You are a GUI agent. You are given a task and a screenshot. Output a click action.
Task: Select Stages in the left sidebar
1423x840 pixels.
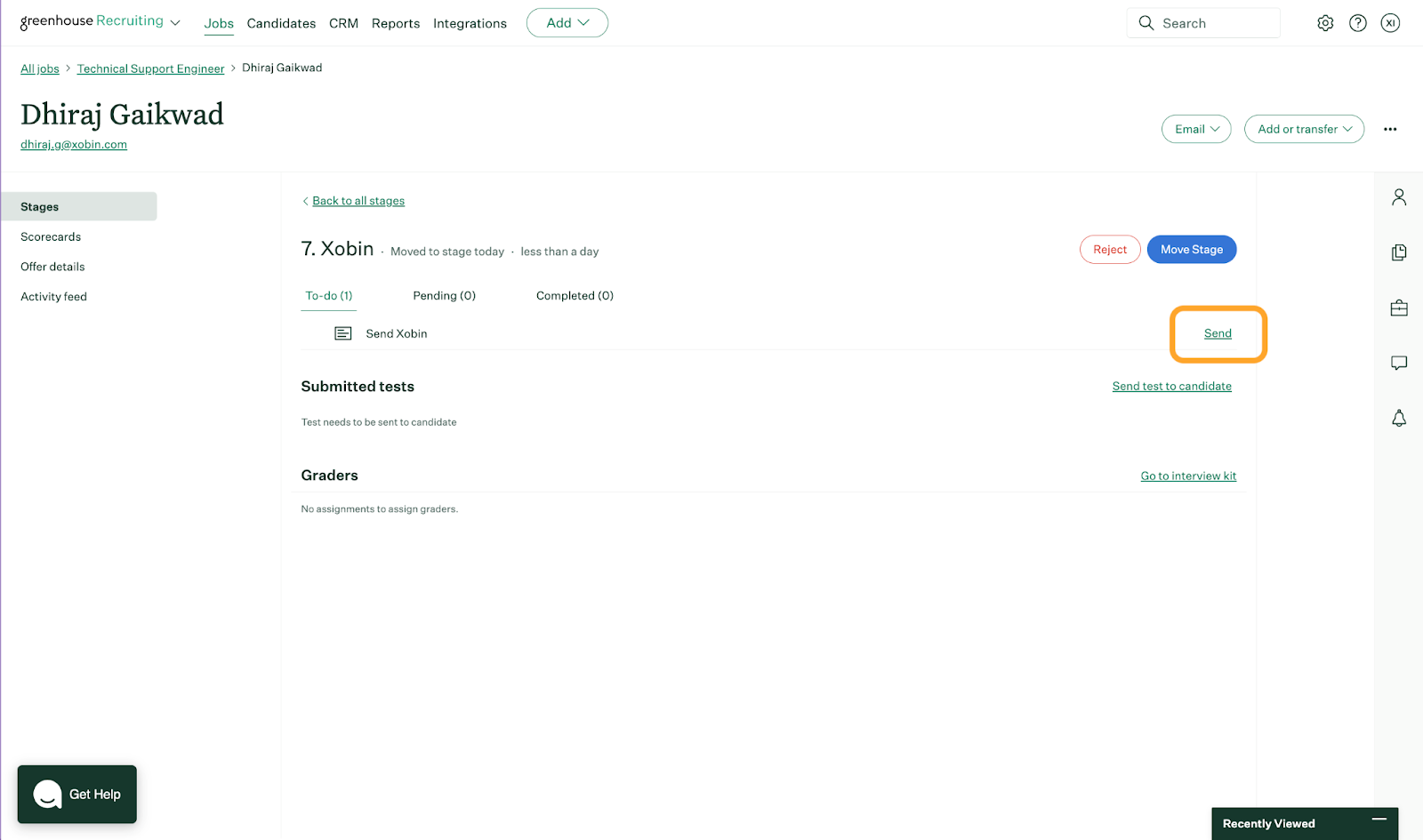[78, 206]
